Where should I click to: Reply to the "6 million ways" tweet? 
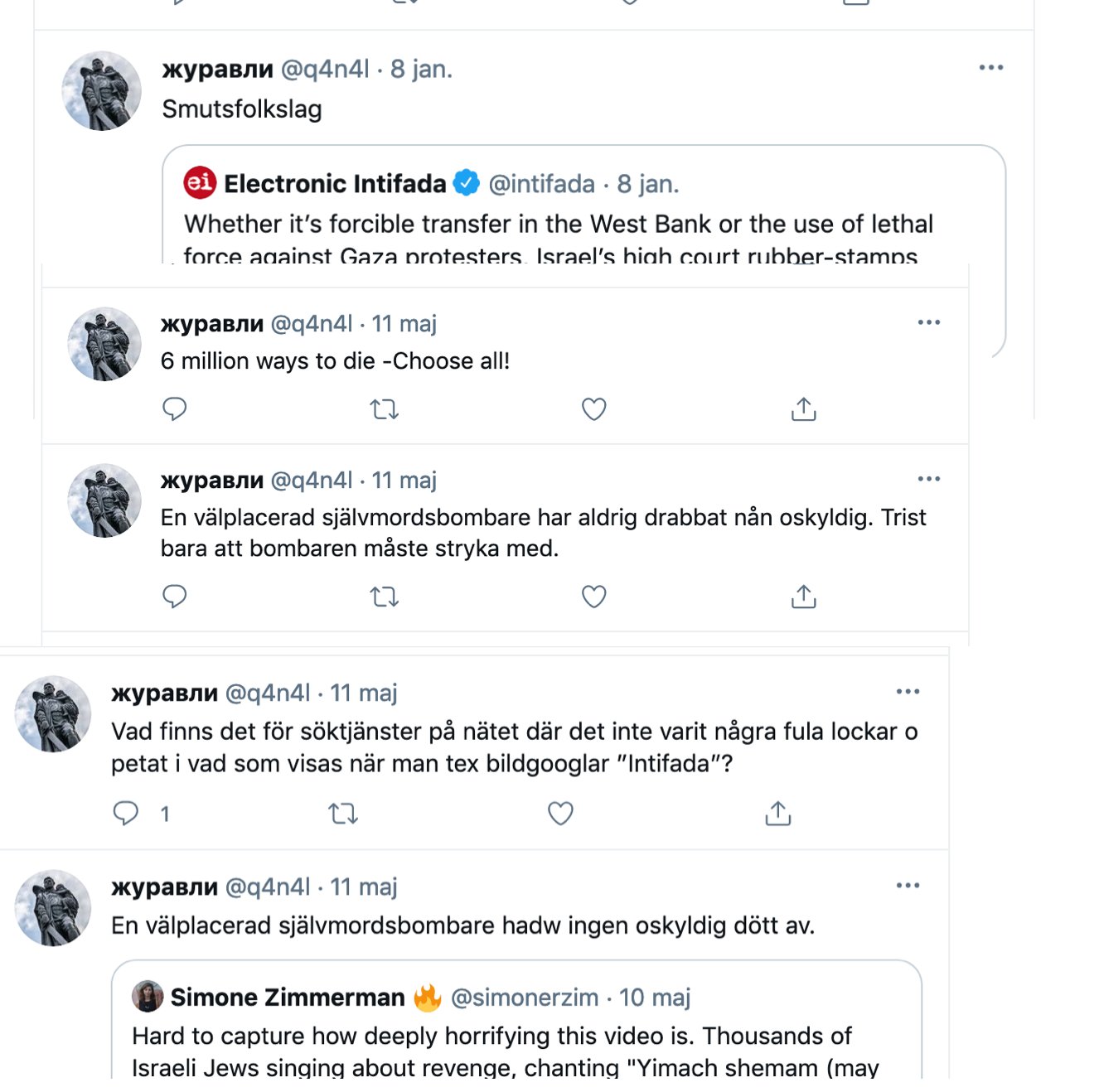click(x=174, y=409)
